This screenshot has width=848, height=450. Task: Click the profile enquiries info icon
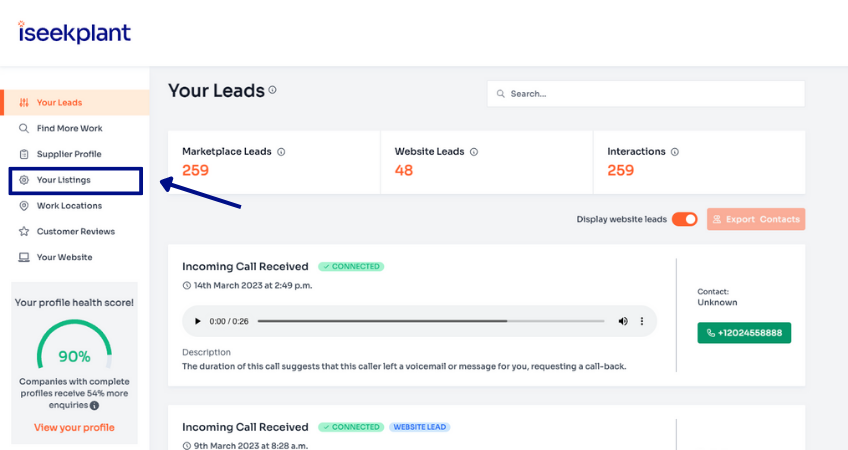coord(94,405)
